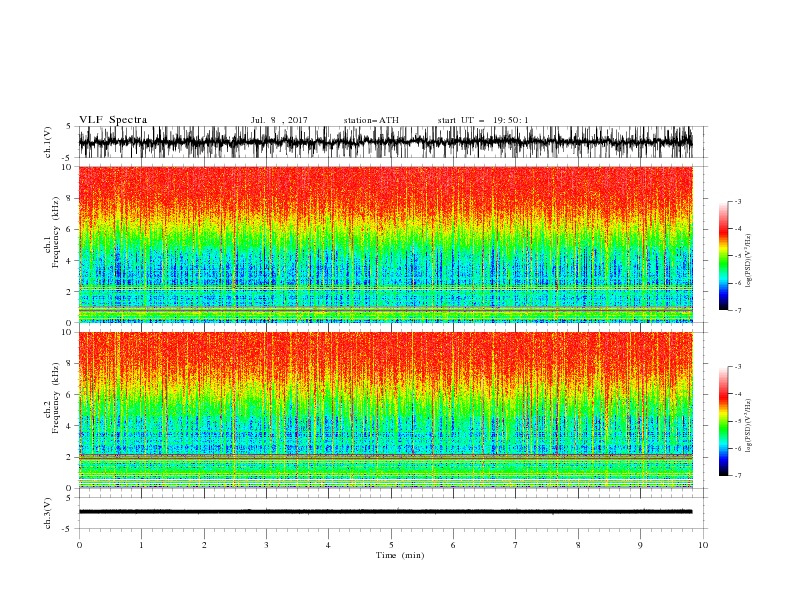Click time axis tick label "1"

141,545
